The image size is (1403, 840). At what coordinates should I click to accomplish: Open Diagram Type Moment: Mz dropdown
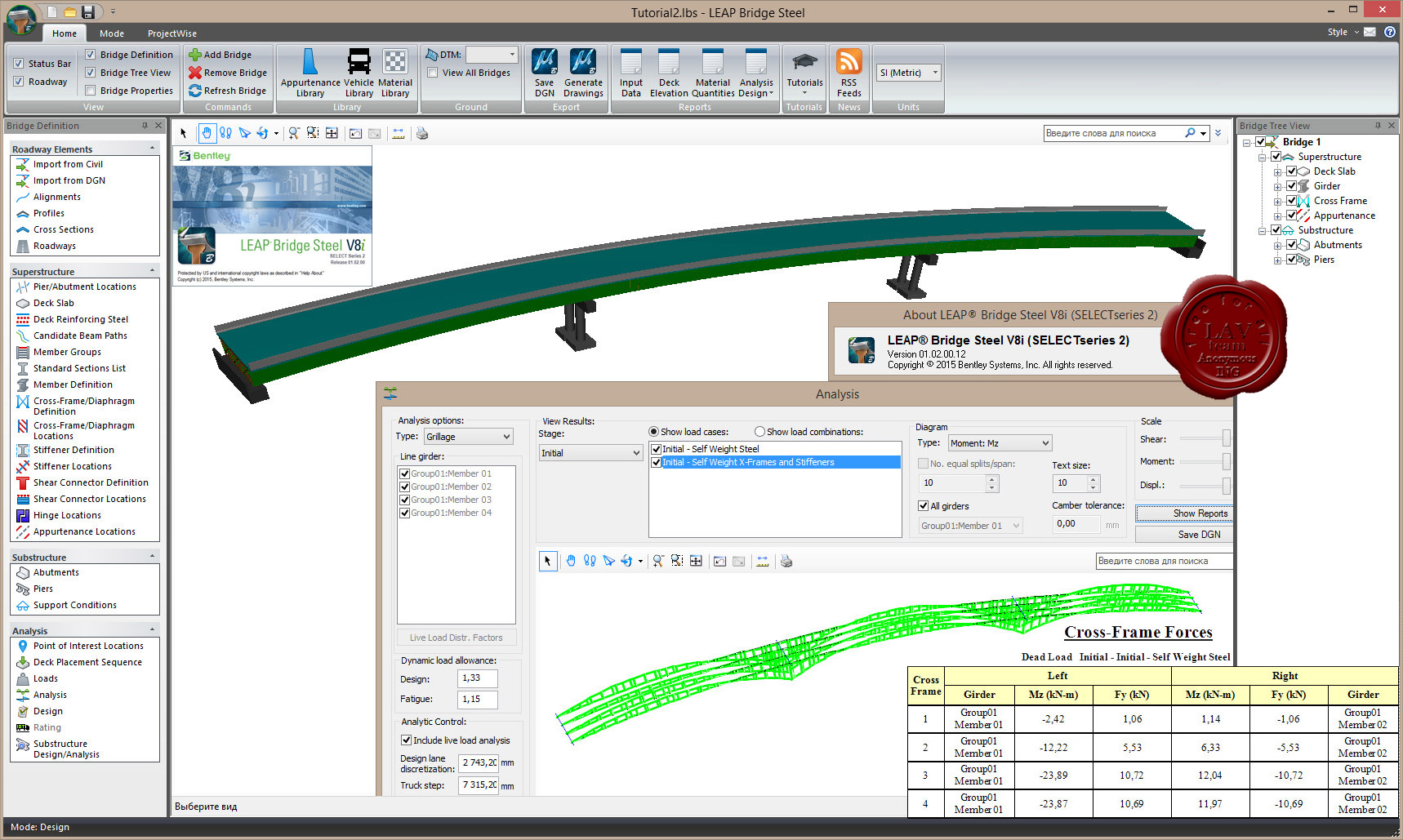(1000, 443)
